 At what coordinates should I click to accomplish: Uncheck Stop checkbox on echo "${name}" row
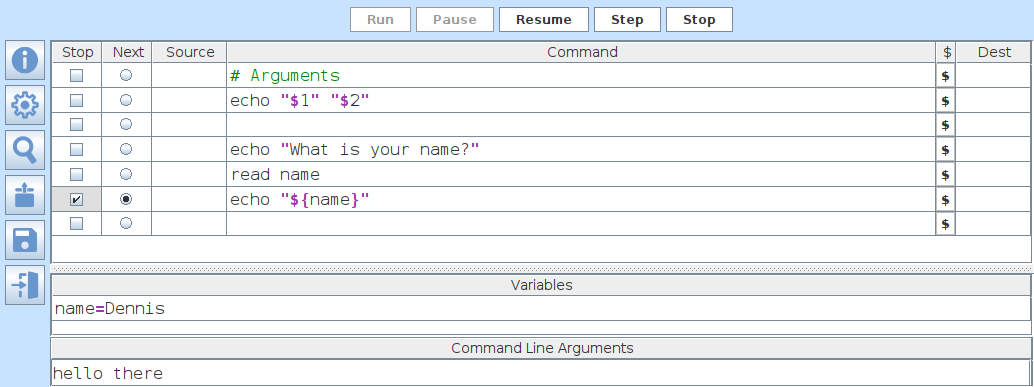76,199
